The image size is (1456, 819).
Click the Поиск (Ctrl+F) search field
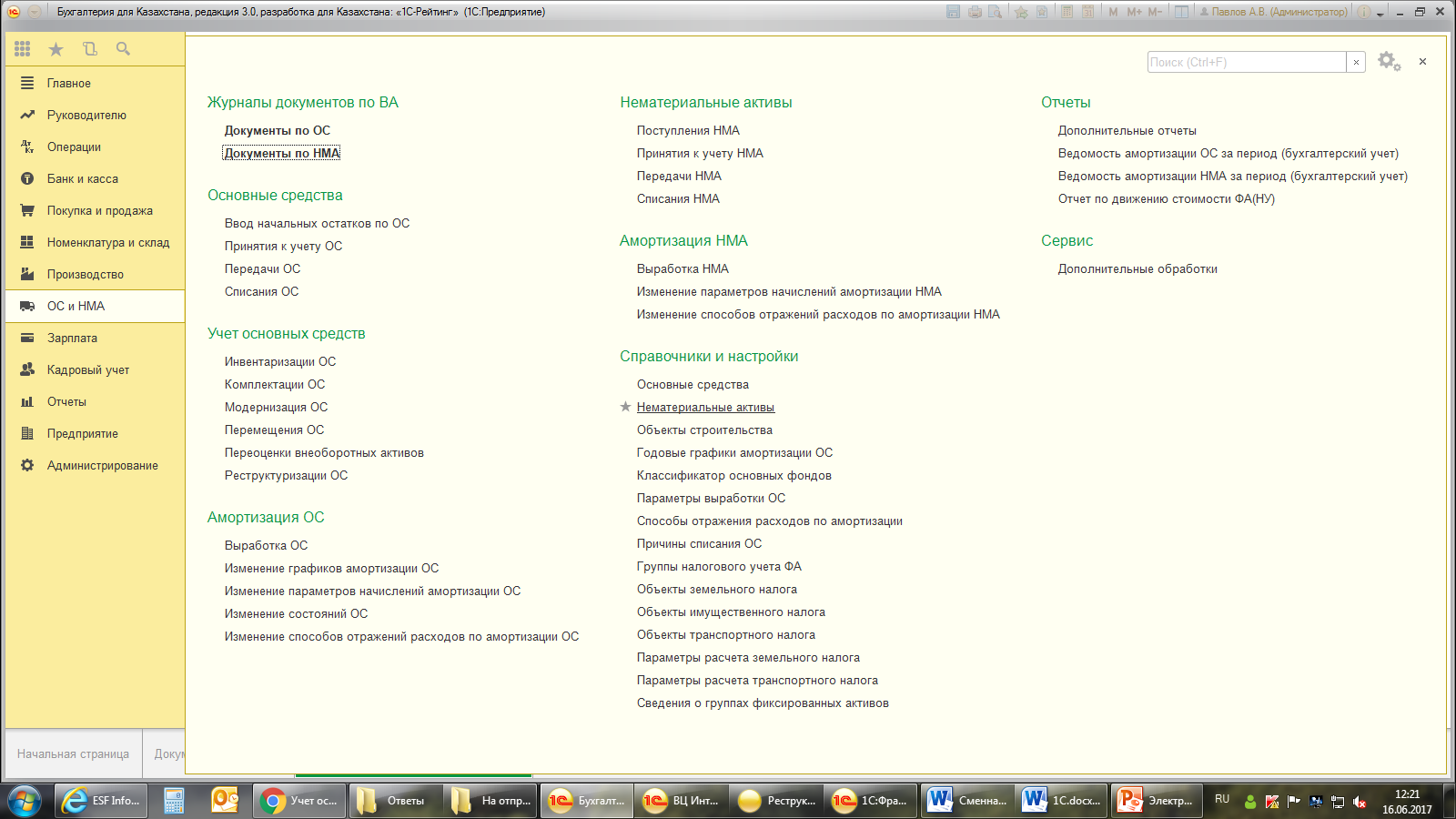click(1247, 62)
